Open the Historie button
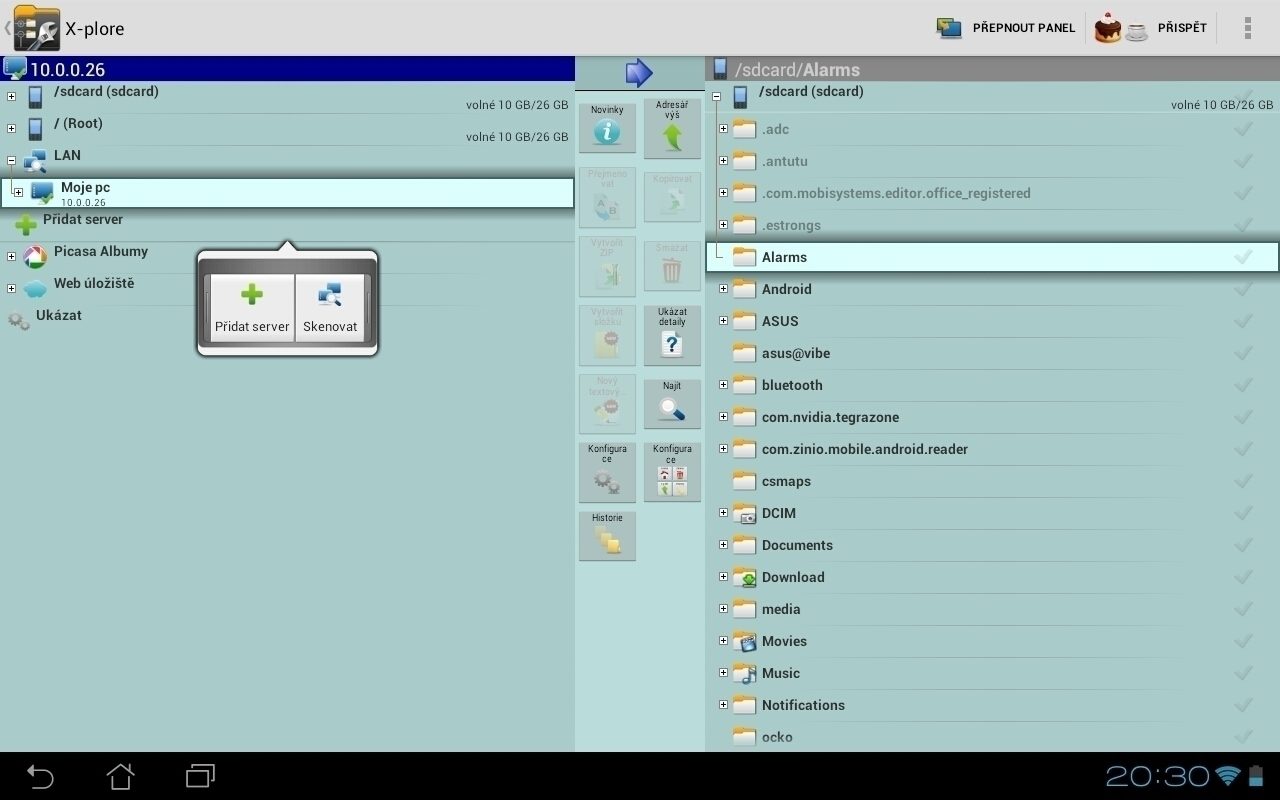The image size is (1280, 800). coord(607,535)
